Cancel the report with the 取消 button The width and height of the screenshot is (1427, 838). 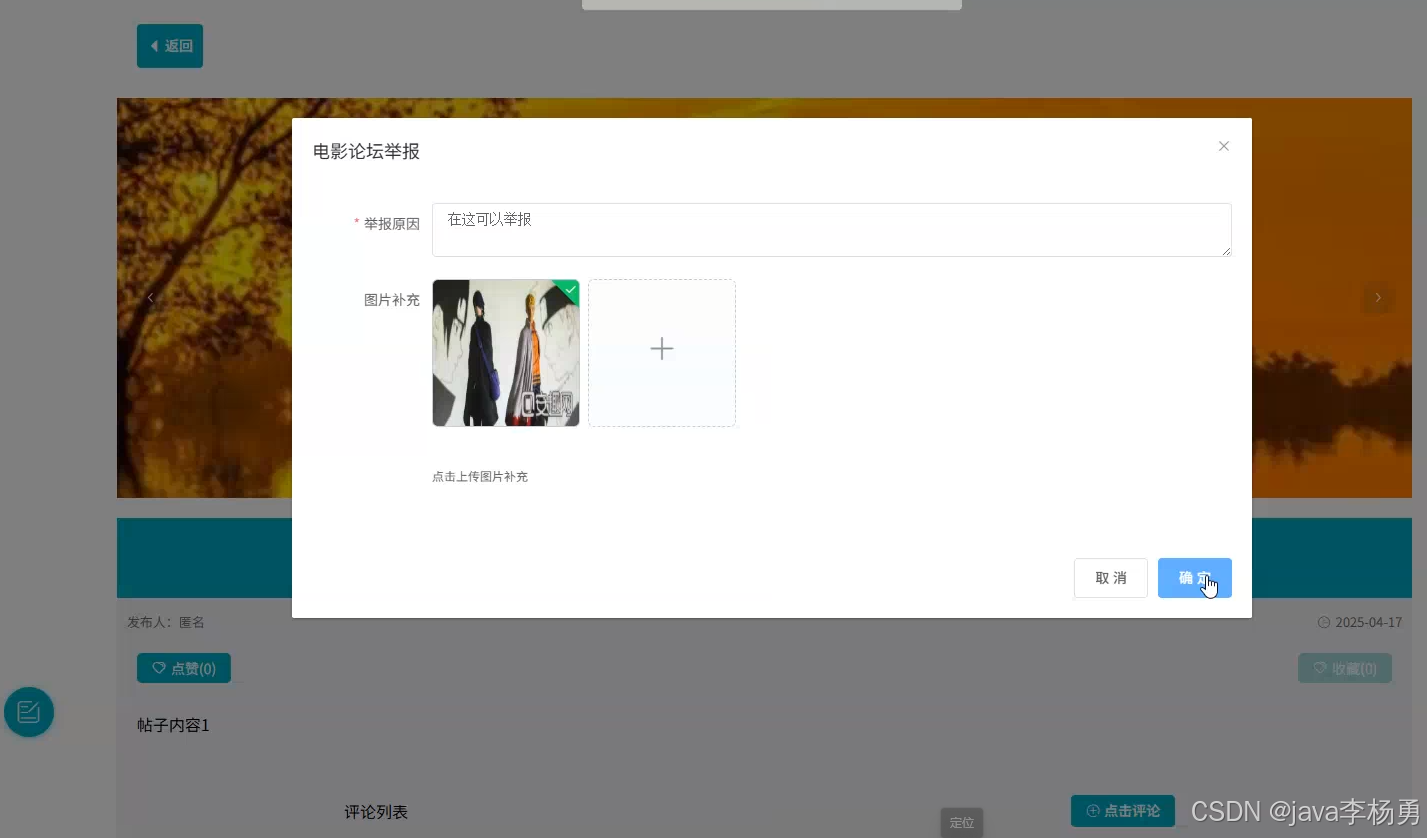tap(1110, 578)
